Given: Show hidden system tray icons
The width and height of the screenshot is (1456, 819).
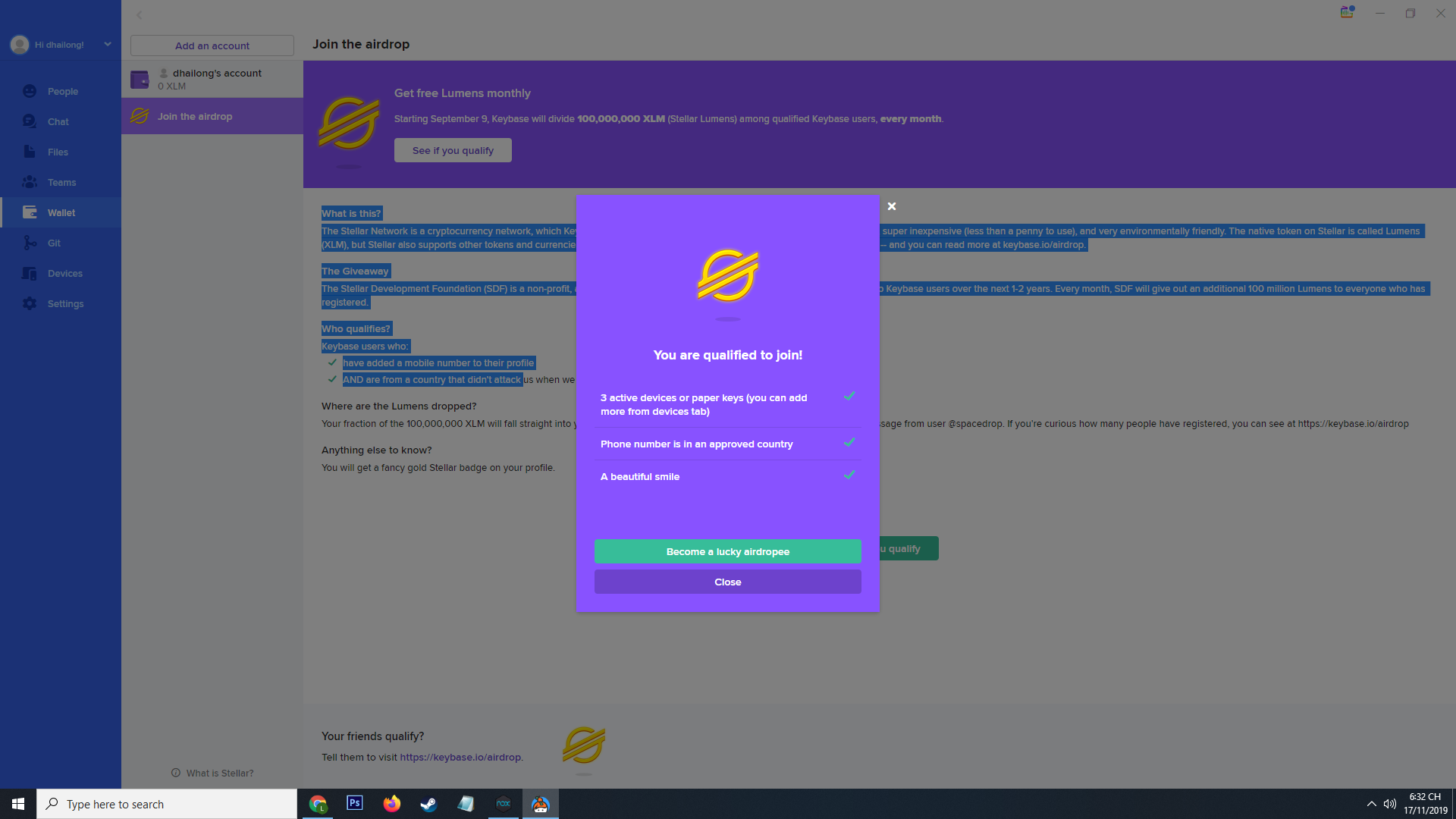Looking at the screenshot, I should coord(1371,804).
